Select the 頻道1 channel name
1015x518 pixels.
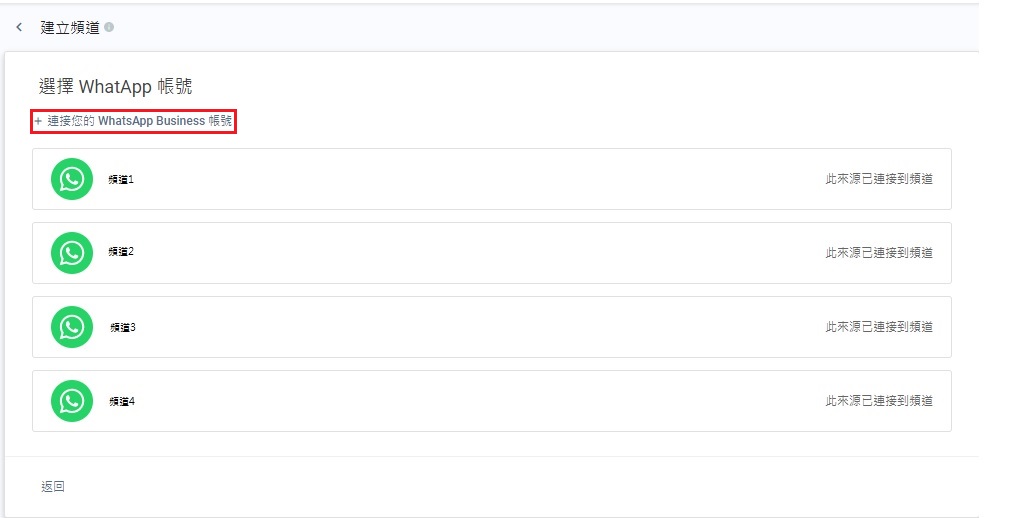pos(121,179)
